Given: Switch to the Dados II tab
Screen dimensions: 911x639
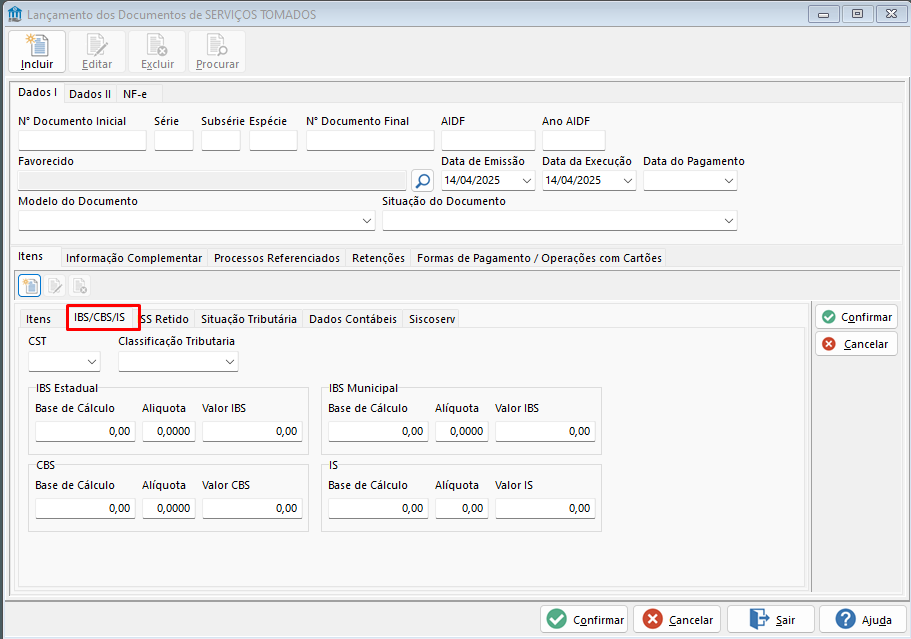Looking at the screenshot, I should [x=89, y=94].
